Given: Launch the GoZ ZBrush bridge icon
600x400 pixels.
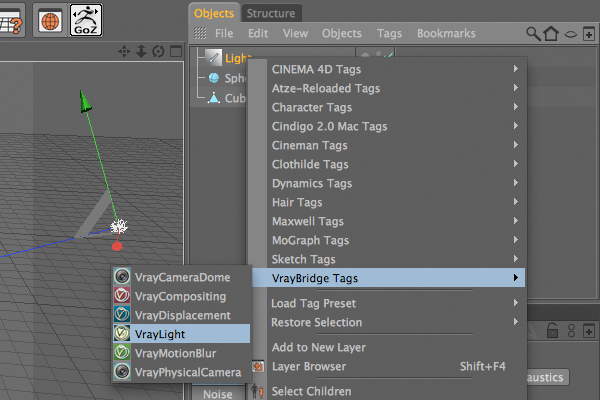Looking at the screenshot, I should [x=86, y=20].
